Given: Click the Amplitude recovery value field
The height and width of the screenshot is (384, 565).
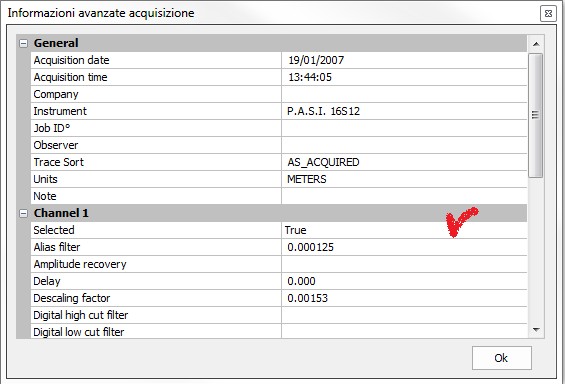Looking at the screenshot, I should coord(404,264).
